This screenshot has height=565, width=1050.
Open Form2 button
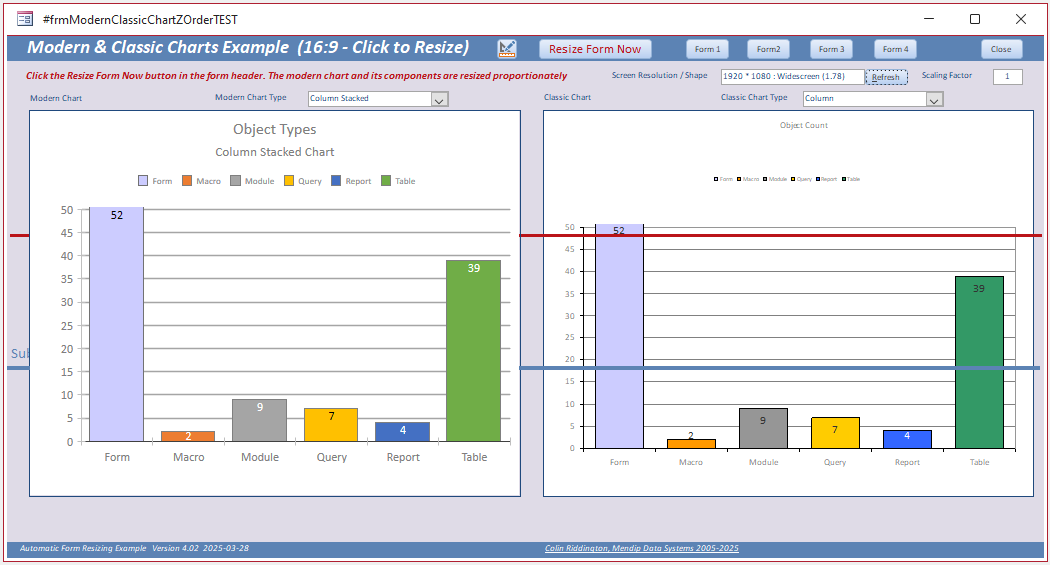point(768,49)
